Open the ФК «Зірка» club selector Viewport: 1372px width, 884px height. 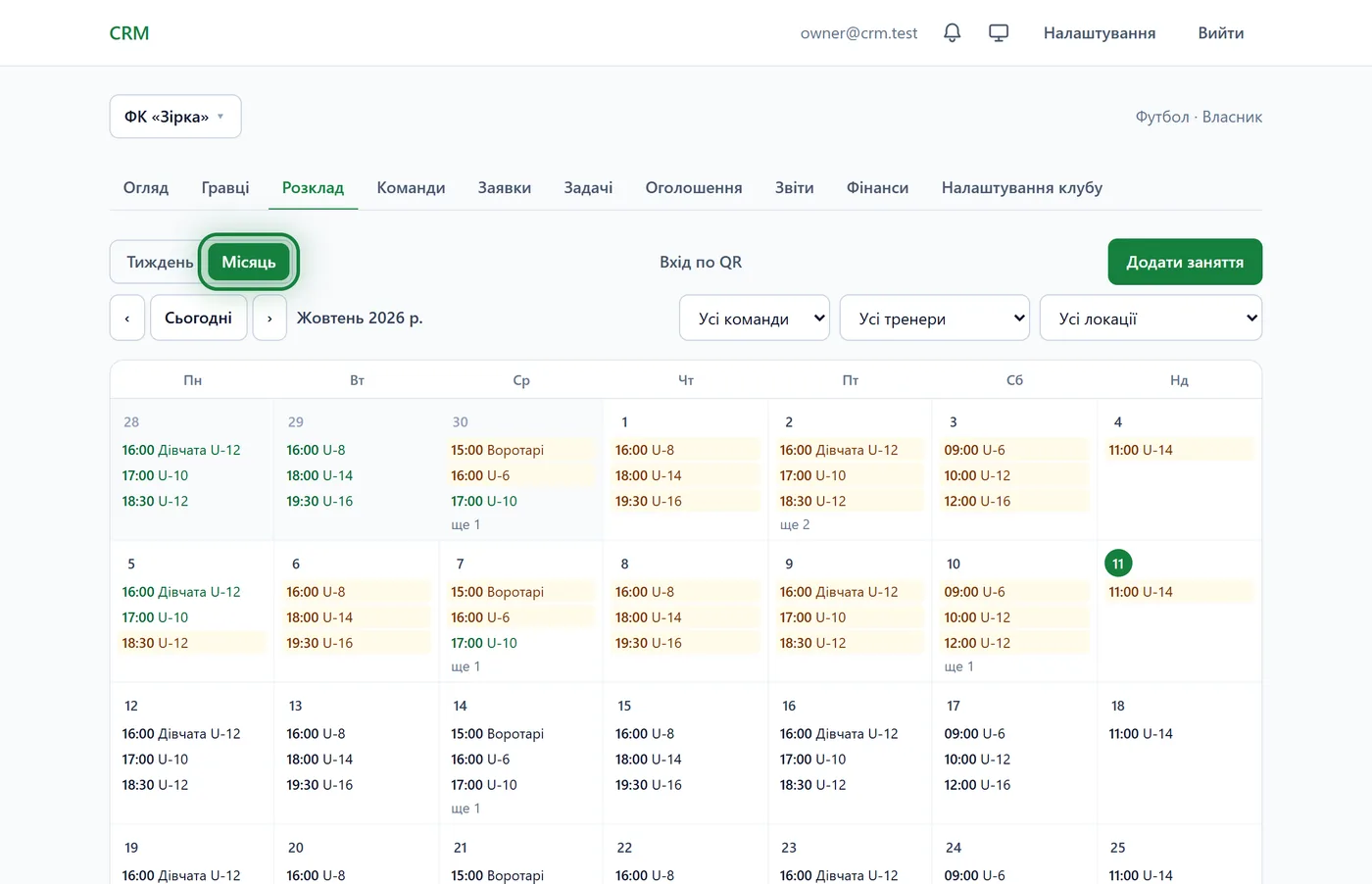coord(175,117)
